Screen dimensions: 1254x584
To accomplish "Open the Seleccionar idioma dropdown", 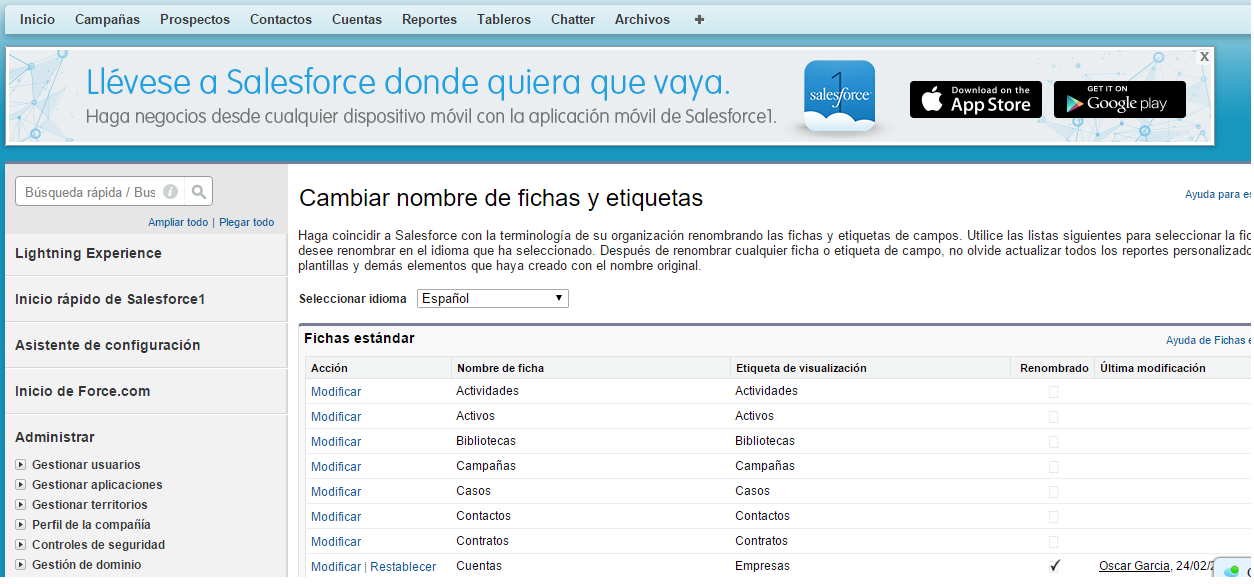I will click(492, 298).
